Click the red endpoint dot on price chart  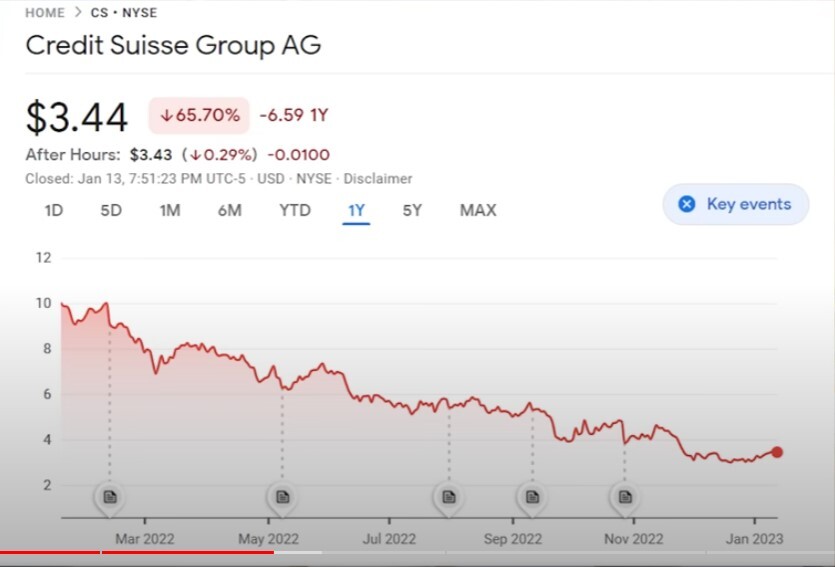[x=777, y=452]
